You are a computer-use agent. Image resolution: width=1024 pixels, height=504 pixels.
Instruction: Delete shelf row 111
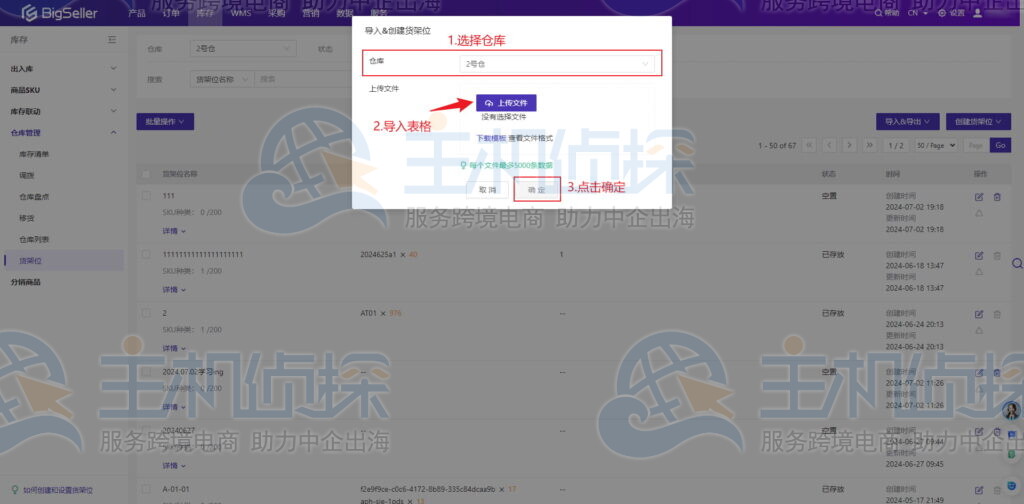(997, 197)
